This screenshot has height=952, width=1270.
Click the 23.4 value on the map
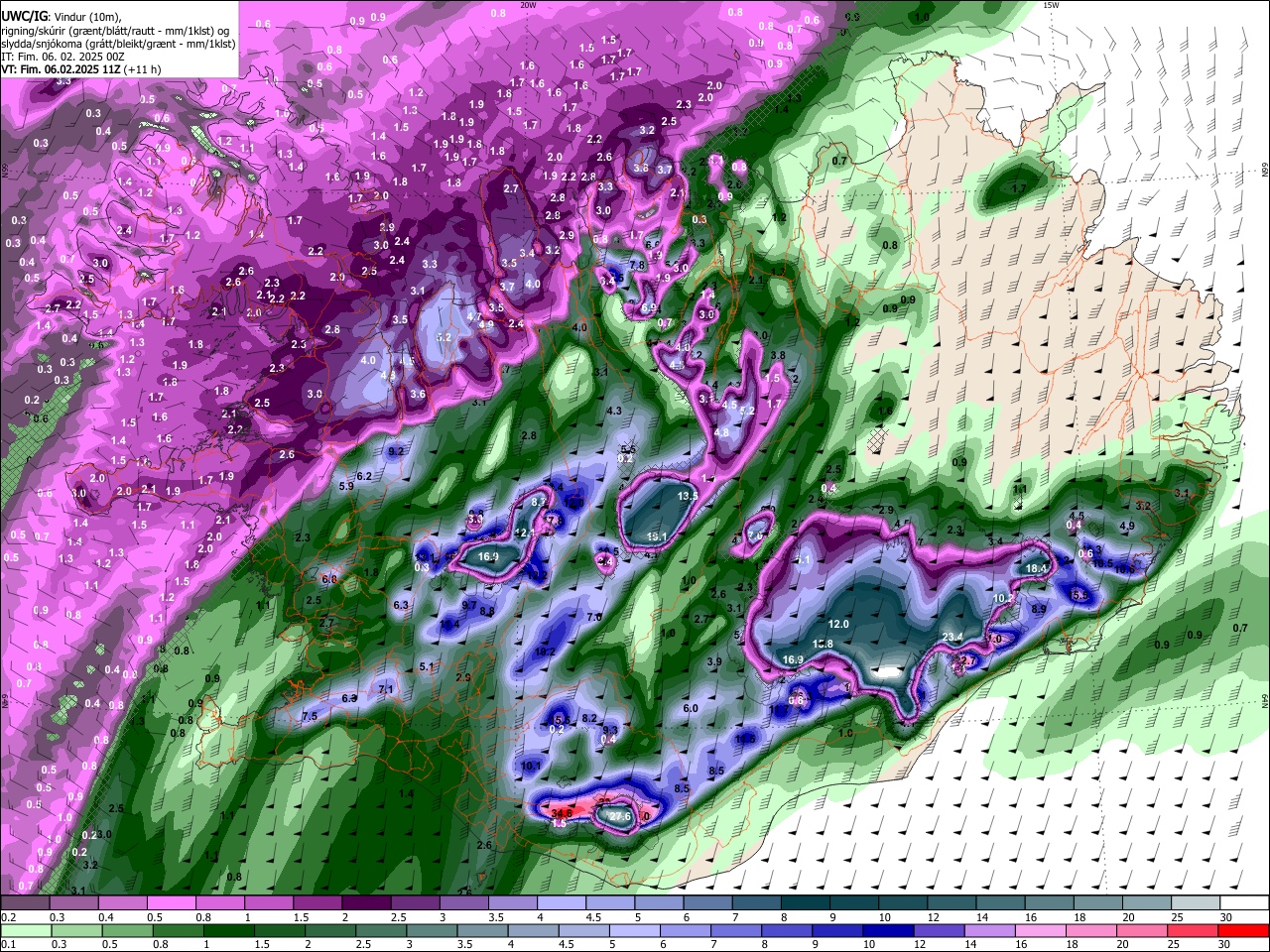(952, 637)
